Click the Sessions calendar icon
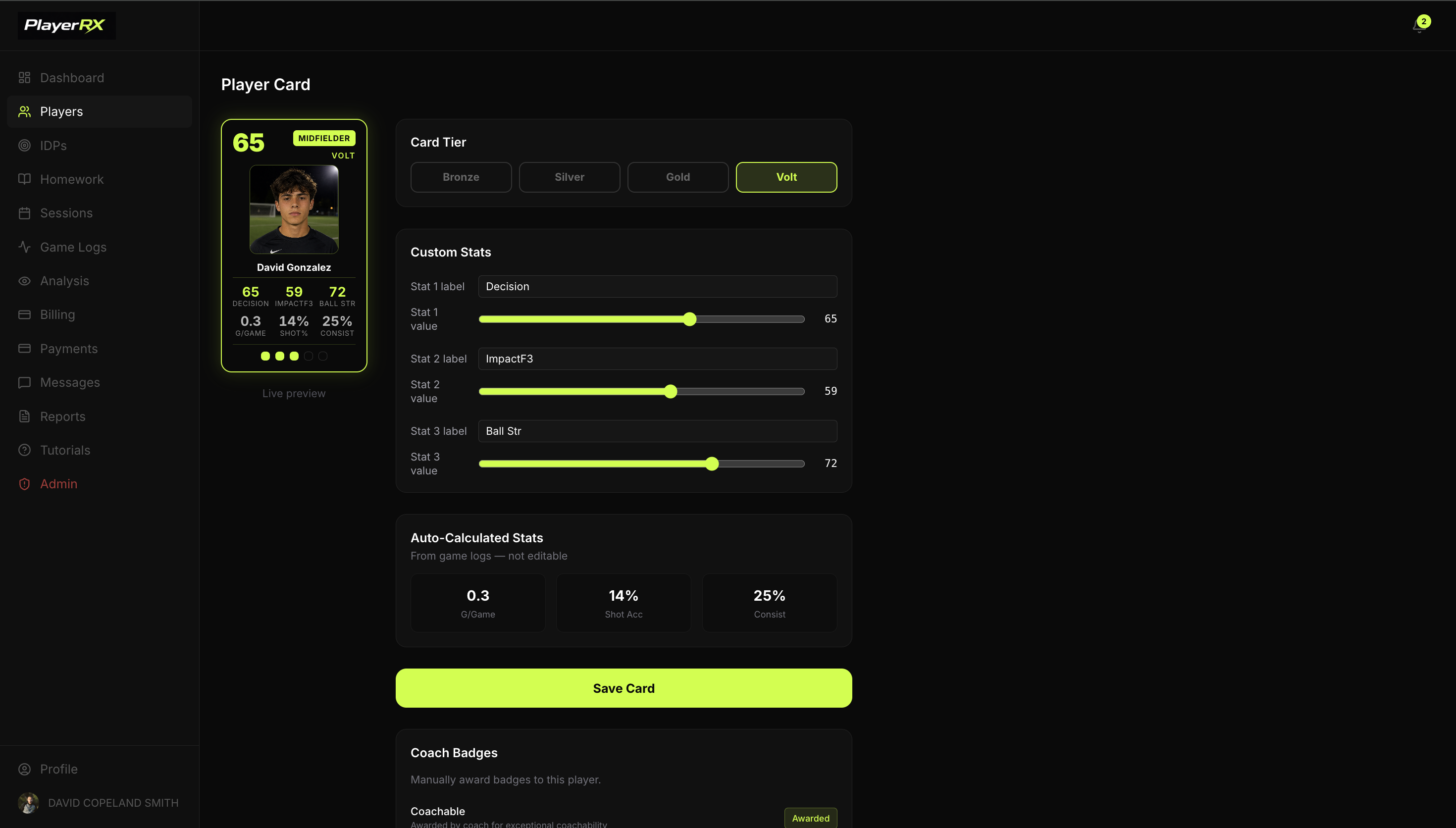 [x=24, y=213]
